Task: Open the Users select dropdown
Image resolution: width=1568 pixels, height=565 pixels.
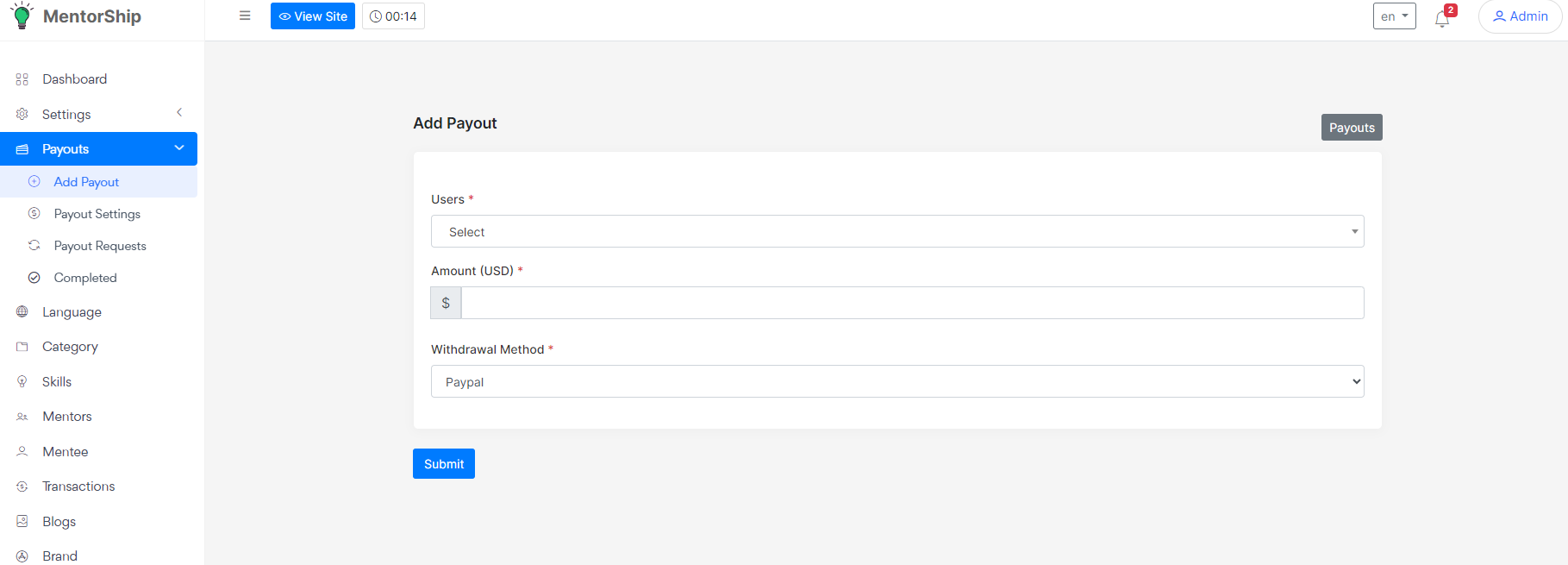Action: [x=896, y=232]
